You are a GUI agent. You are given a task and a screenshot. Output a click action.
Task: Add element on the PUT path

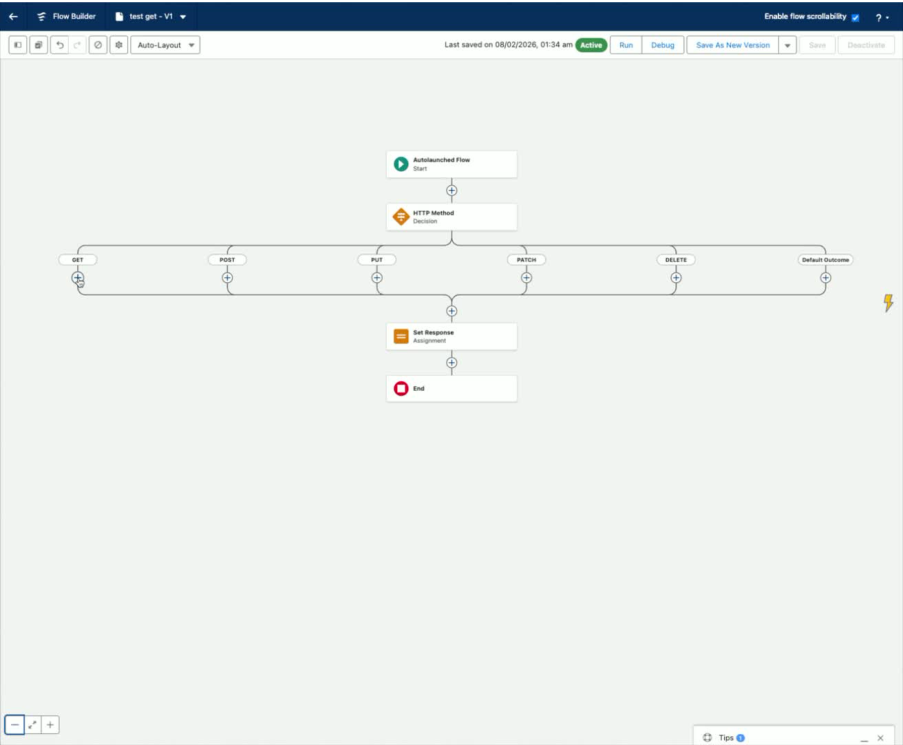pyautogui.click(x=377, y=278)
